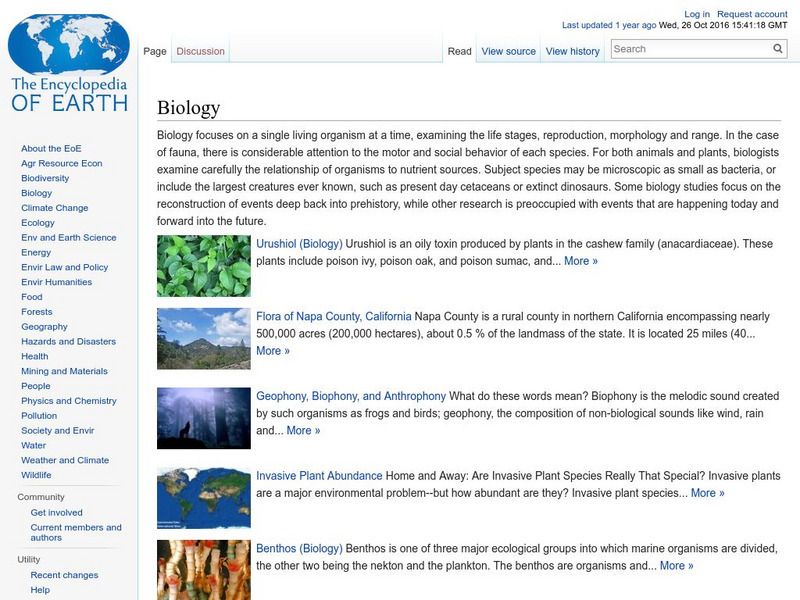Open Envir Law and Policy link
Screen dimensions: 800x600
click(x=64, y=267)
